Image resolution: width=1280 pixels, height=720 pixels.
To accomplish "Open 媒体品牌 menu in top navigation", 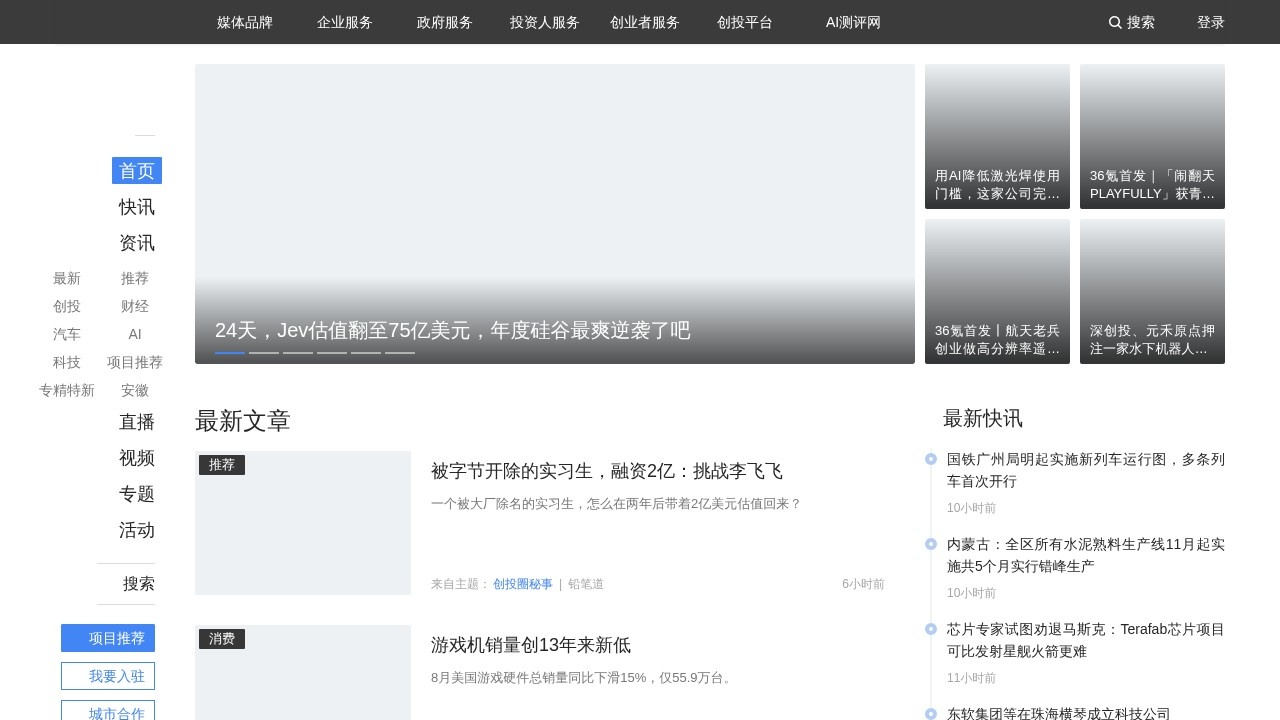I will [245, 22].
